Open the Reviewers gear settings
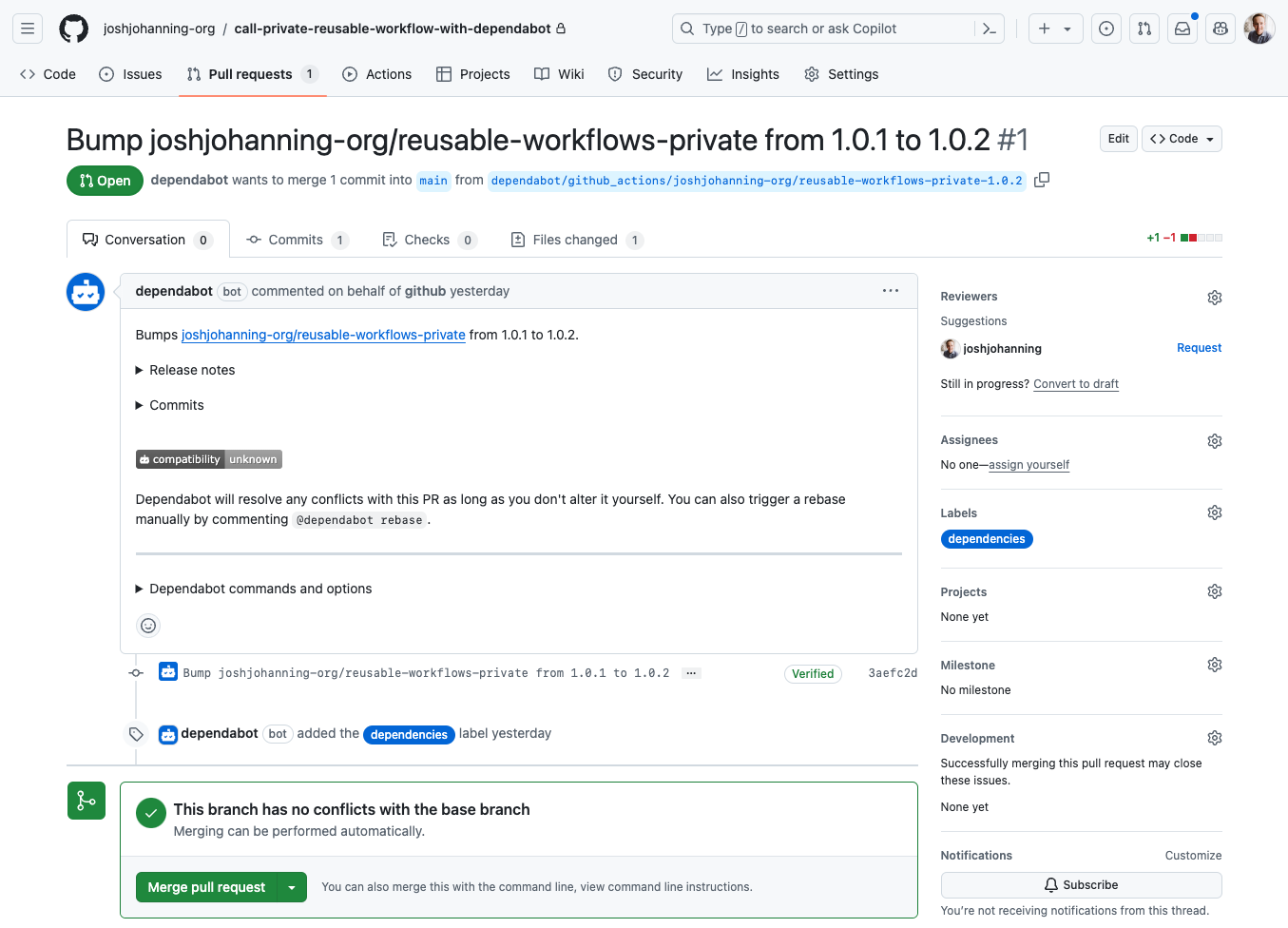The image size is (1288, 928). [1214, 298]
